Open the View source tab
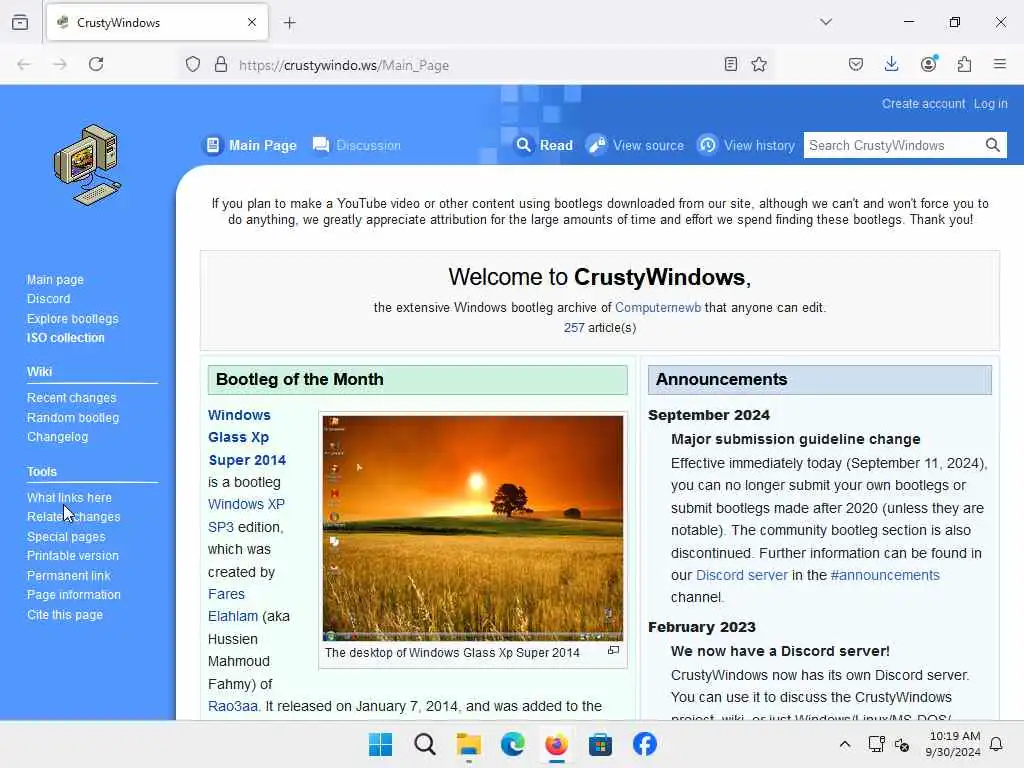This screenshot has height=768, width=1024. click(x=635, y=145)
